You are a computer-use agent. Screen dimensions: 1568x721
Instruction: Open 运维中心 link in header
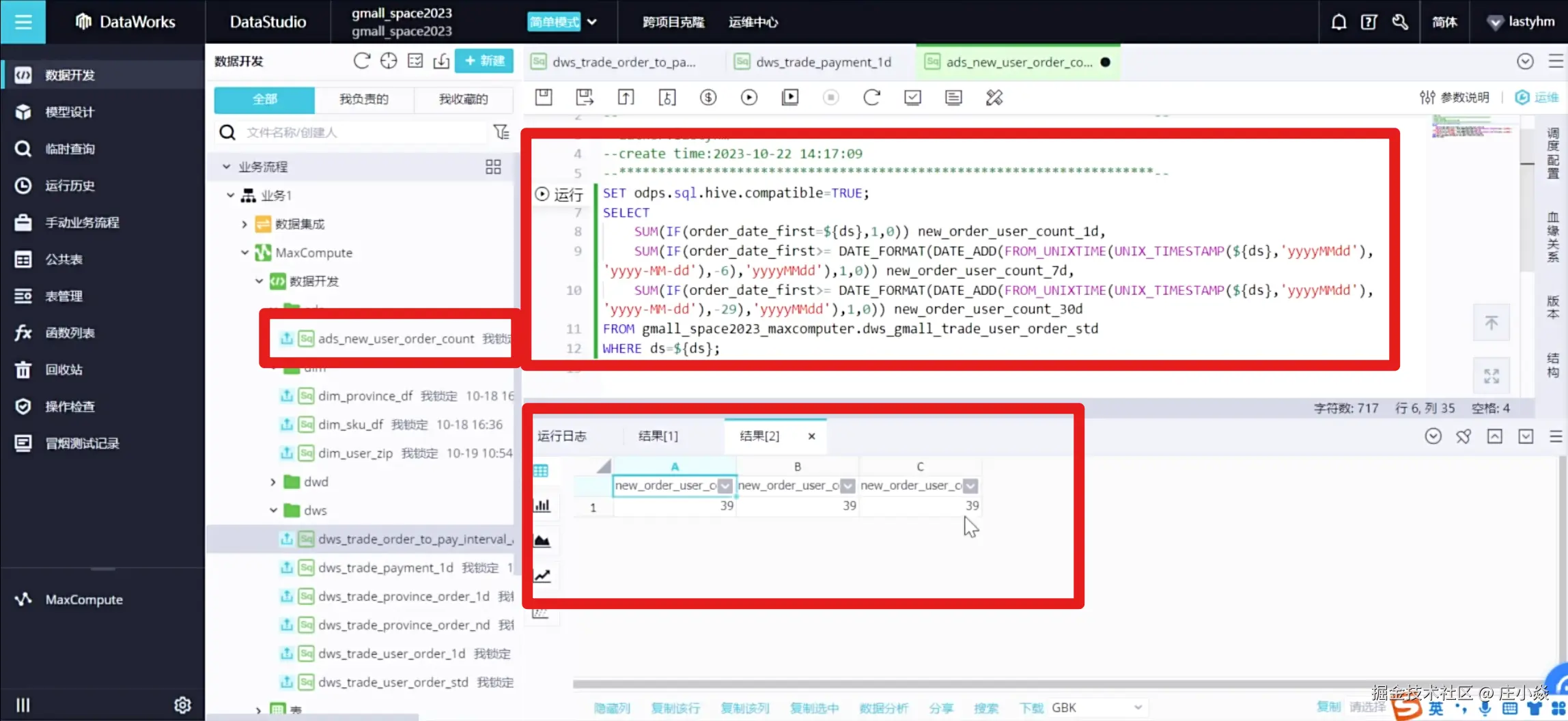tap(753, 22)
